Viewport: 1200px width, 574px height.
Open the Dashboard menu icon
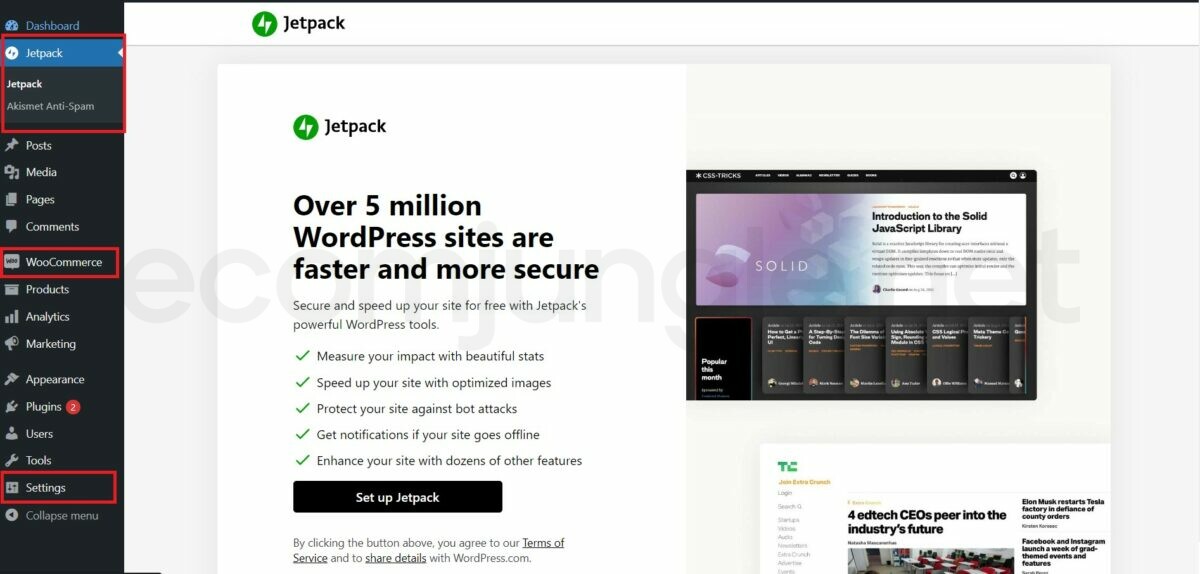(x=12, y=25)
